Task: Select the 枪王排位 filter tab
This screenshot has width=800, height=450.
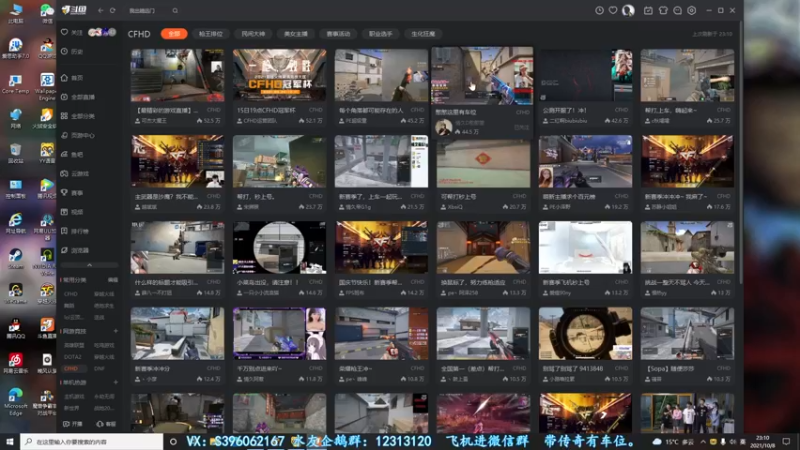Action: tap(211, 34)
